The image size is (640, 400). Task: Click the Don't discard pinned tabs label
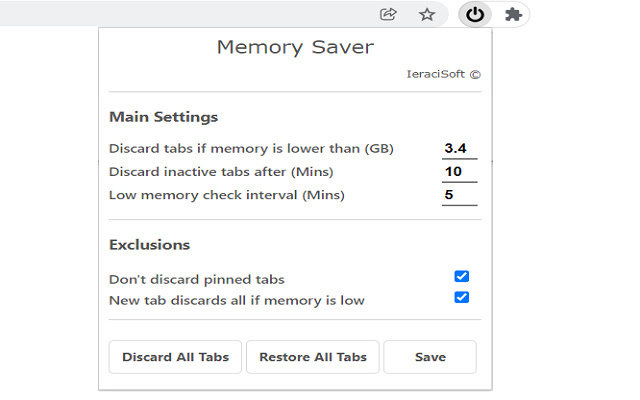[204, 280]
